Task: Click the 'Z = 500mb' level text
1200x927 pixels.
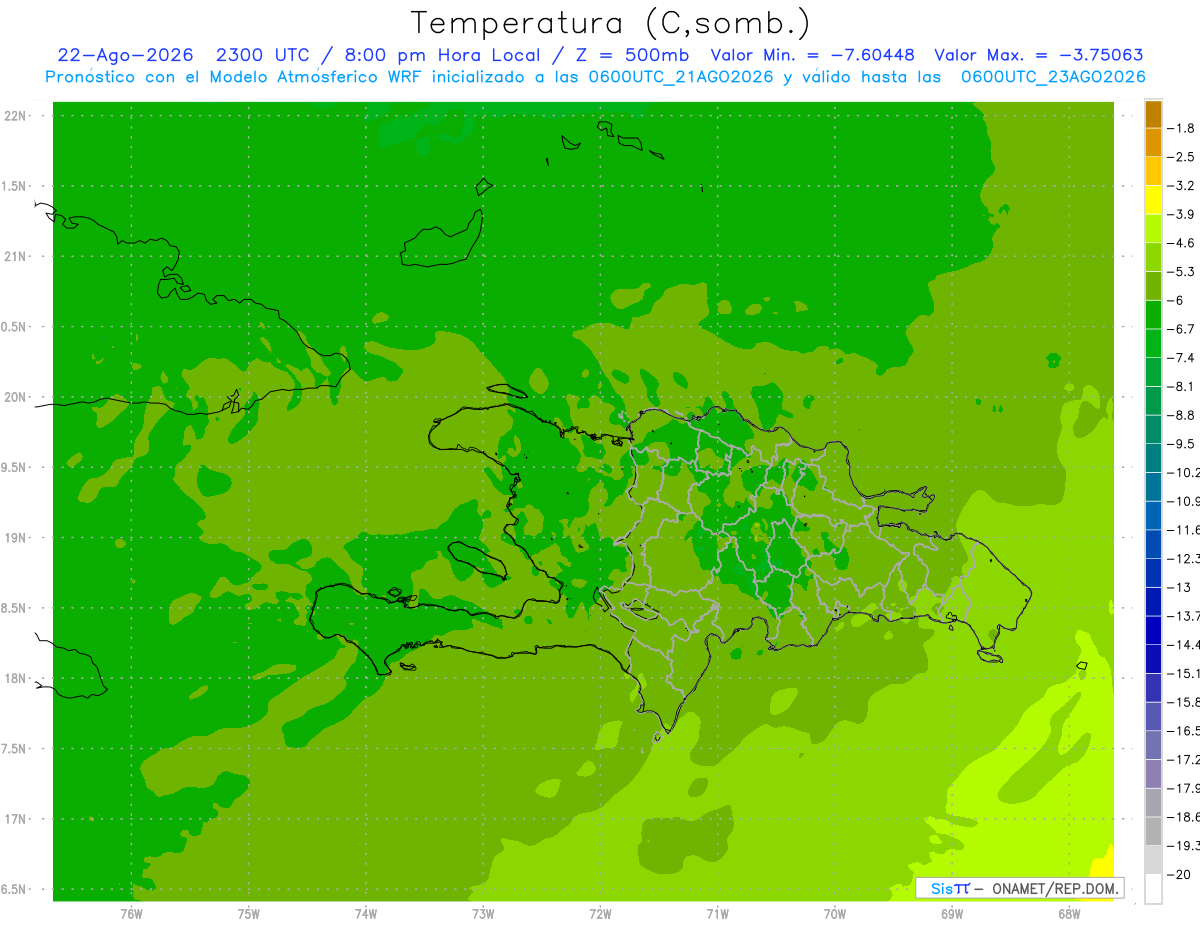Action: pyautogui.click(x=630, y=55)
